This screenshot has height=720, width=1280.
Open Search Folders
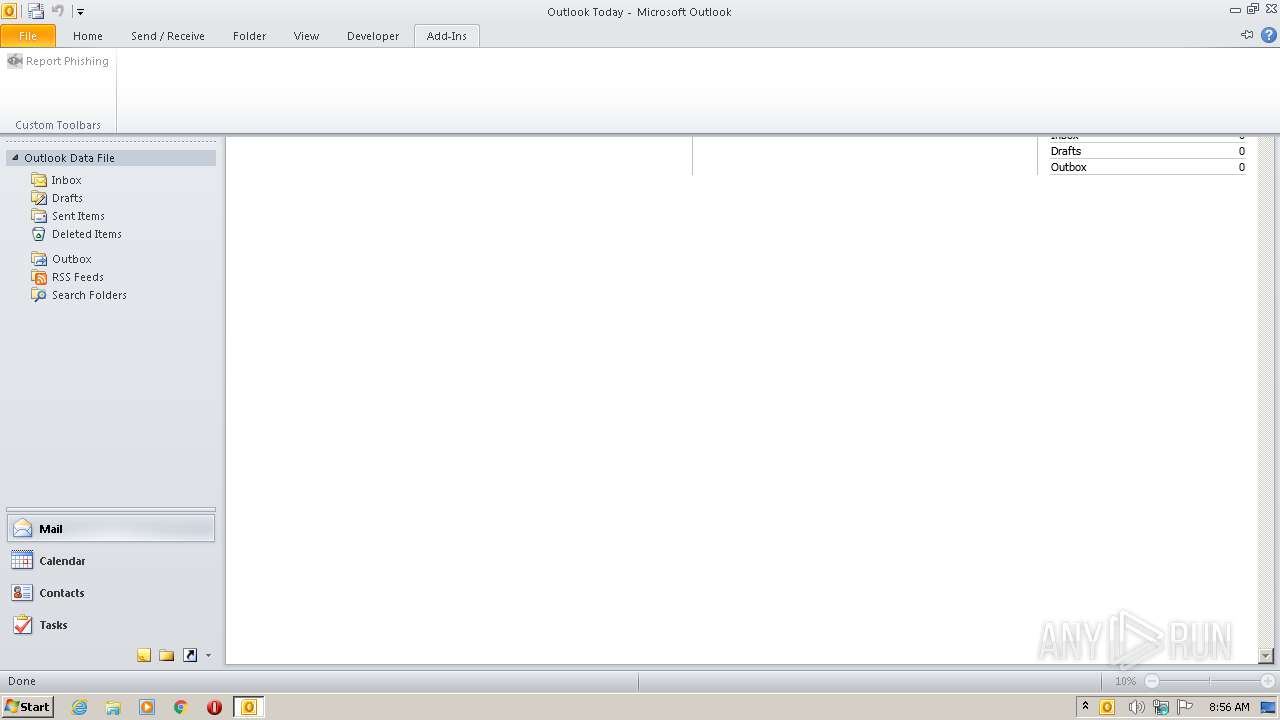[89, 295]
